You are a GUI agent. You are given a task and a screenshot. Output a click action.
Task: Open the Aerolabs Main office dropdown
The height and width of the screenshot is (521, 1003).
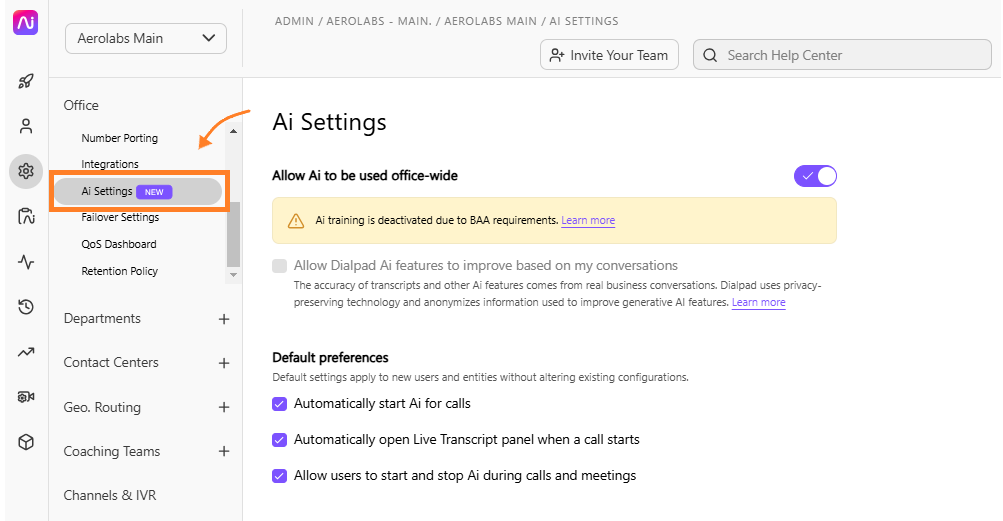(146, 38)
